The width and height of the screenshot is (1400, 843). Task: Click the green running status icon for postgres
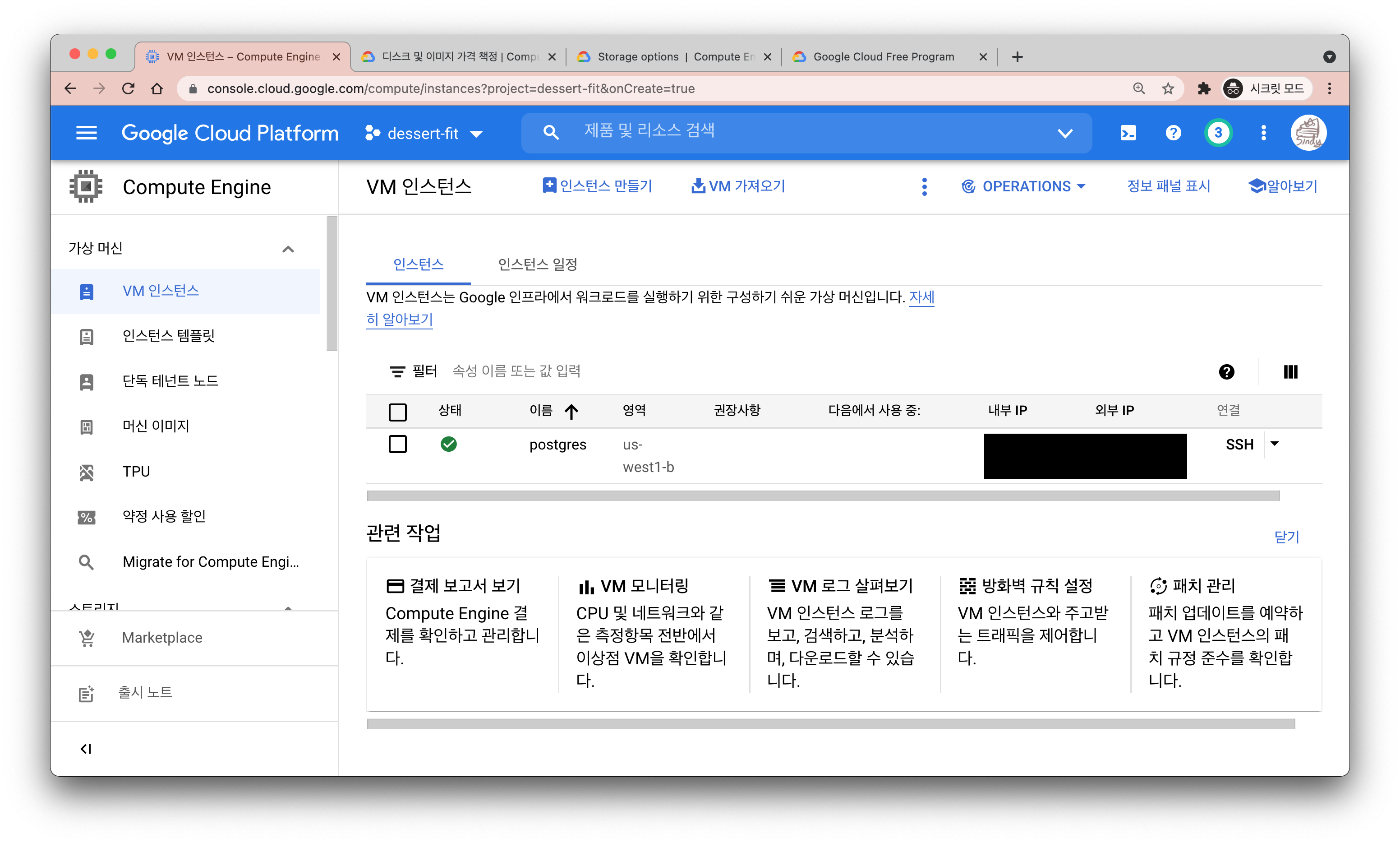[448, 444]
